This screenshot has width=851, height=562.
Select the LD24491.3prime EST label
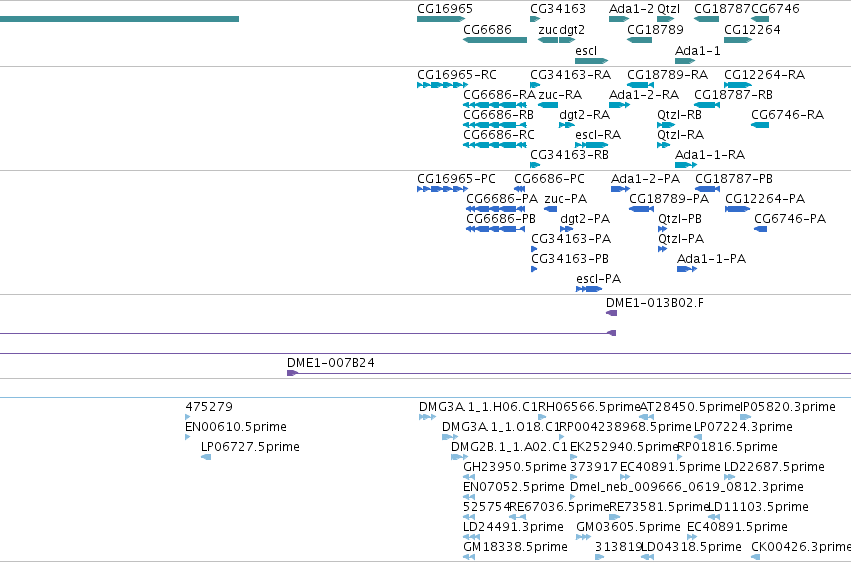click(513, 527)
